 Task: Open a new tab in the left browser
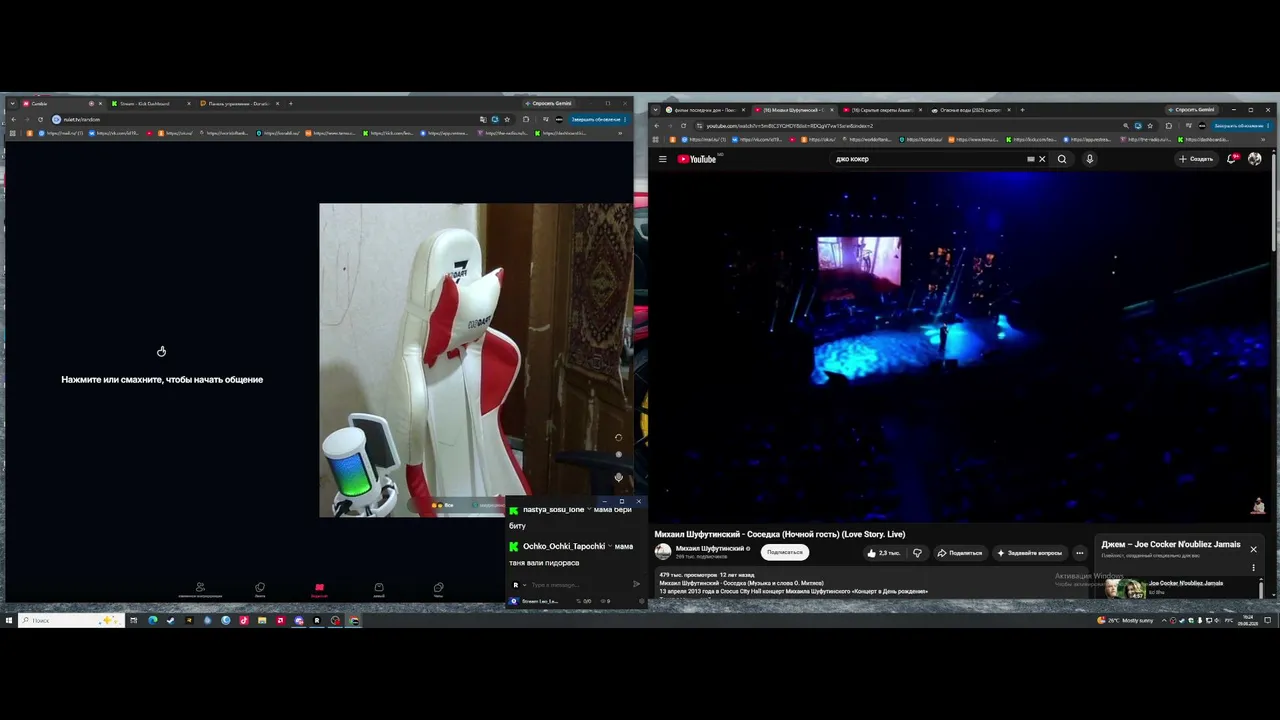(x=291, y=104)
